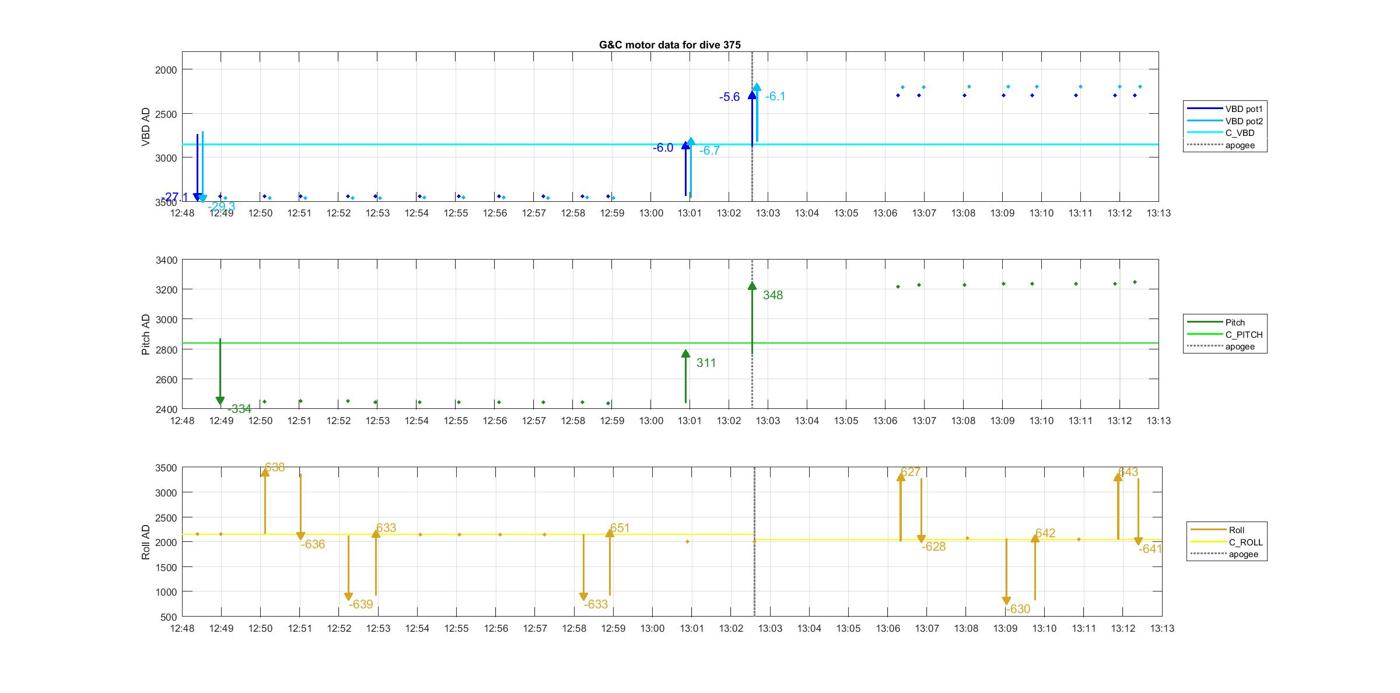1400x693 pixels.
Task: Click the '1000' tick on the Roll AD axis
Action: pos(166,592)
